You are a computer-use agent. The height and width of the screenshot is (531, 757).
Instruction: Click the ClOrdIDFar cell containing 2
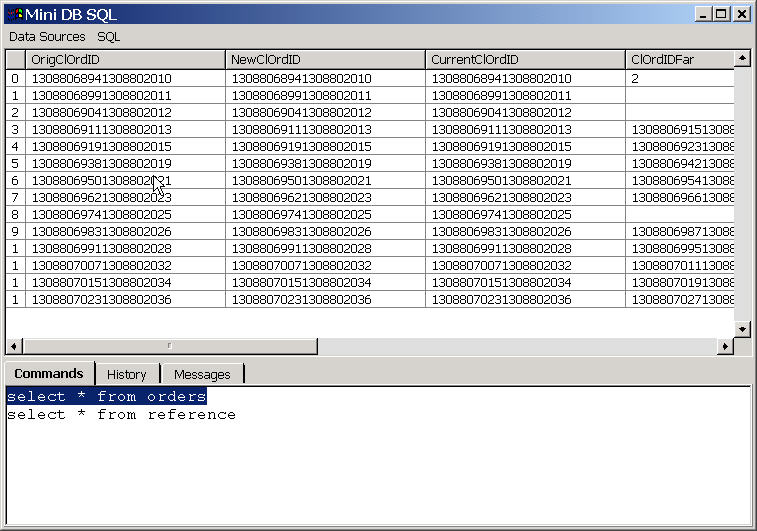(680, 78)
